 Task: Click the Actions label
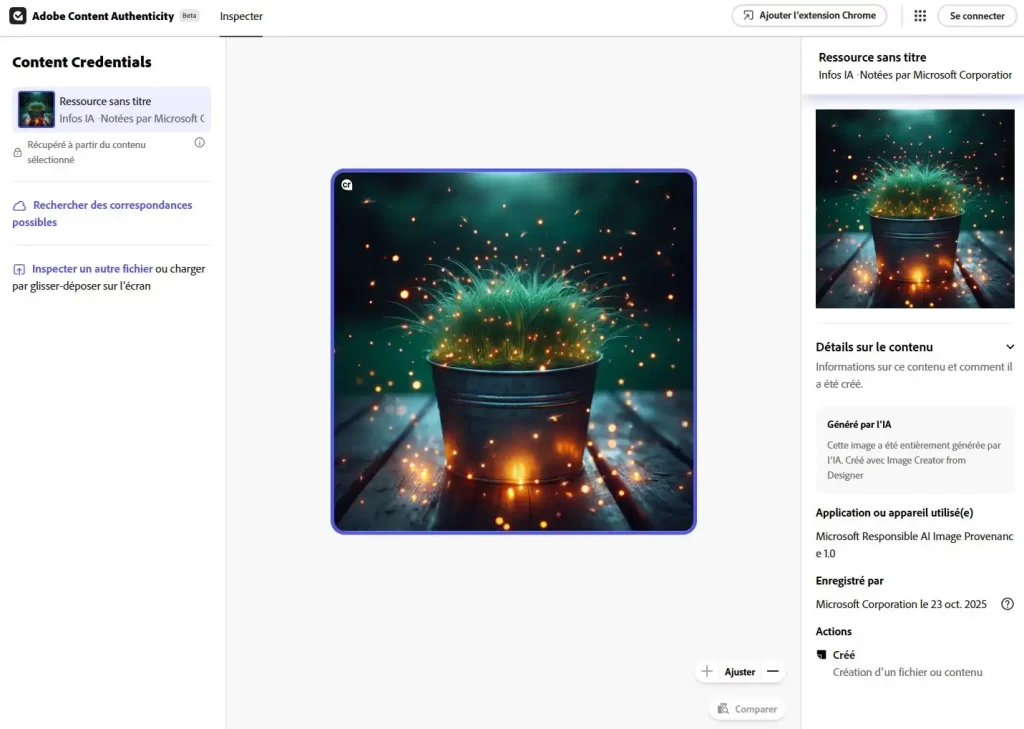(833, 632)
